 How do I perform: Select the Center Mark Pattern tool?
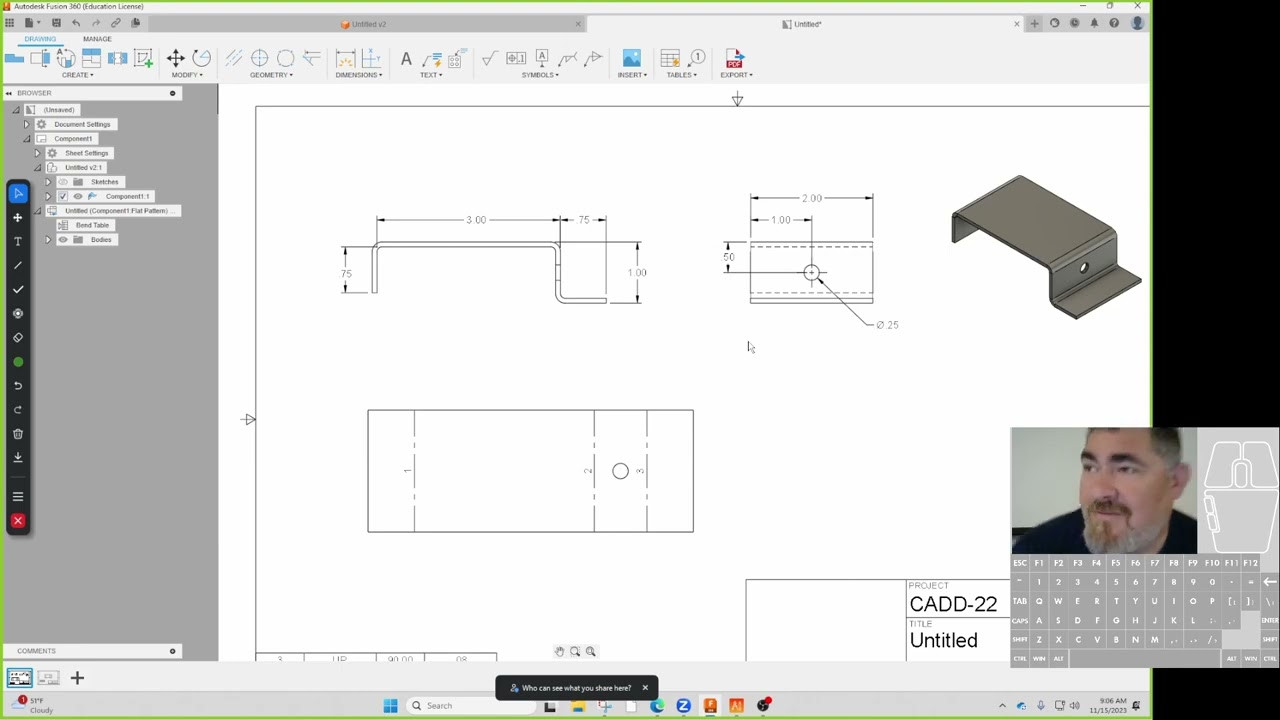pyautogui.click(x=286, y=59)
